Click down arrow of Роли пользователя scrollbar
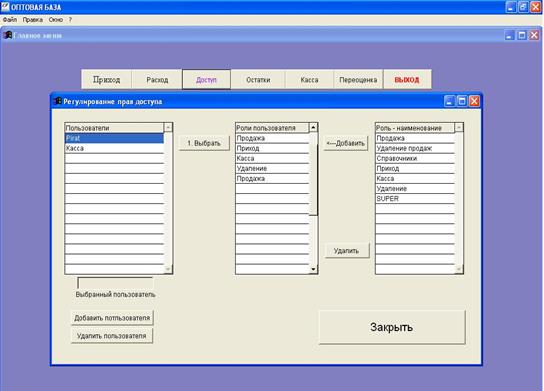This screenshot has width=544, height=391. [x=313, y=269]
